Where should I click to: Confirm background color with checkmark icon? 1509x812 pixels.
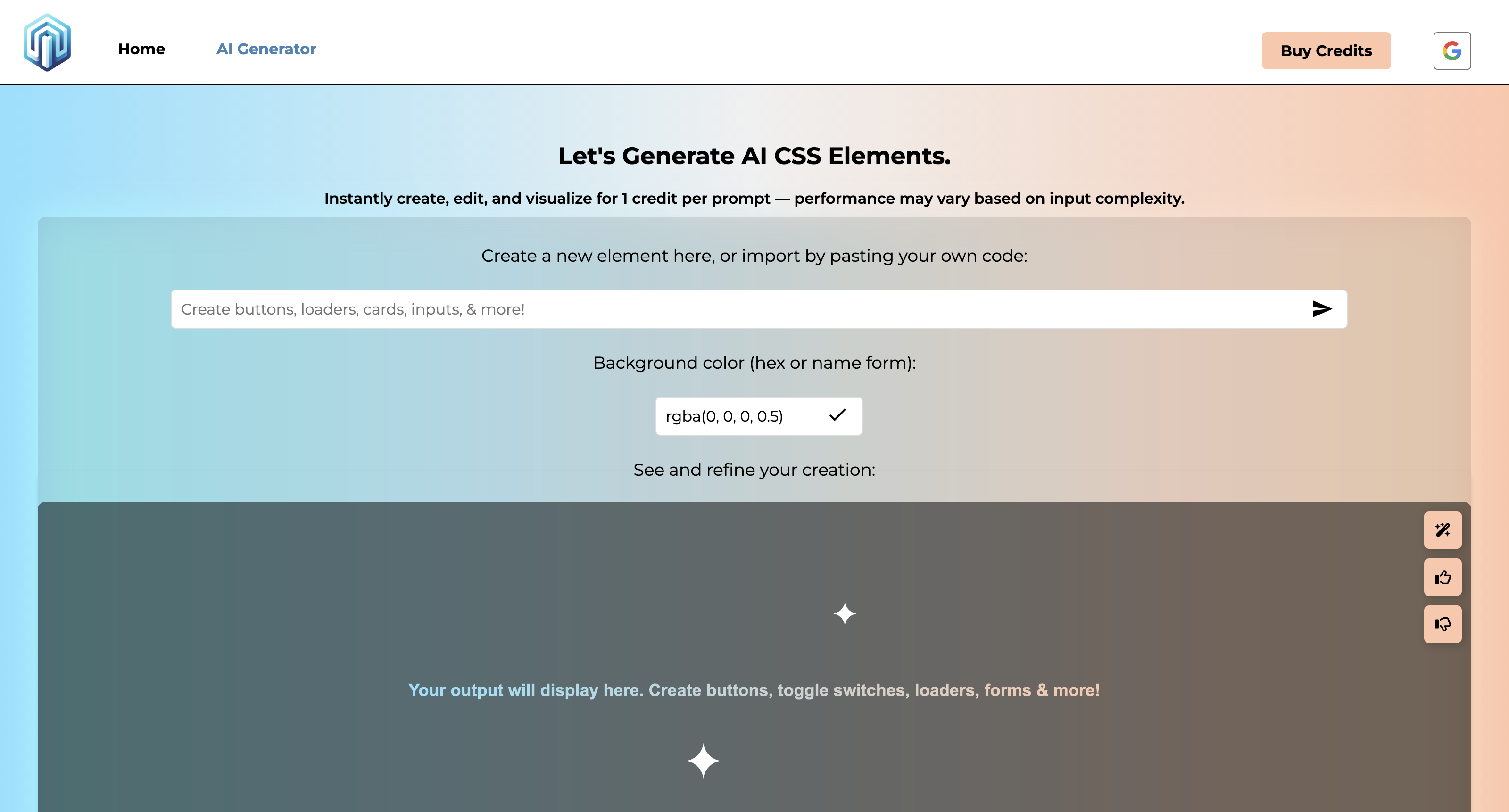coord(837,415)
